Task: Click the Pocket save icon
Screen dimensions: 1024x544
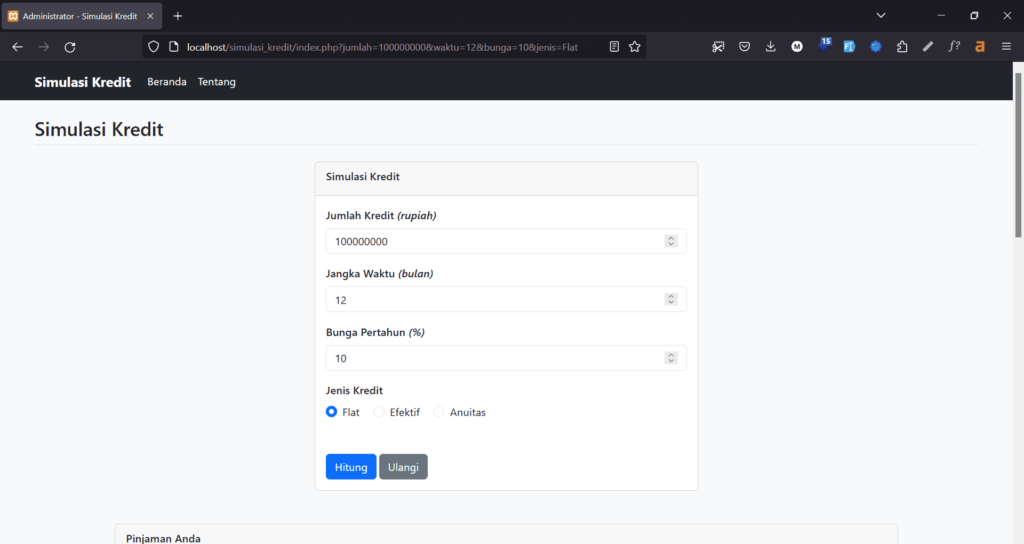Action: (x=745, y=47)
